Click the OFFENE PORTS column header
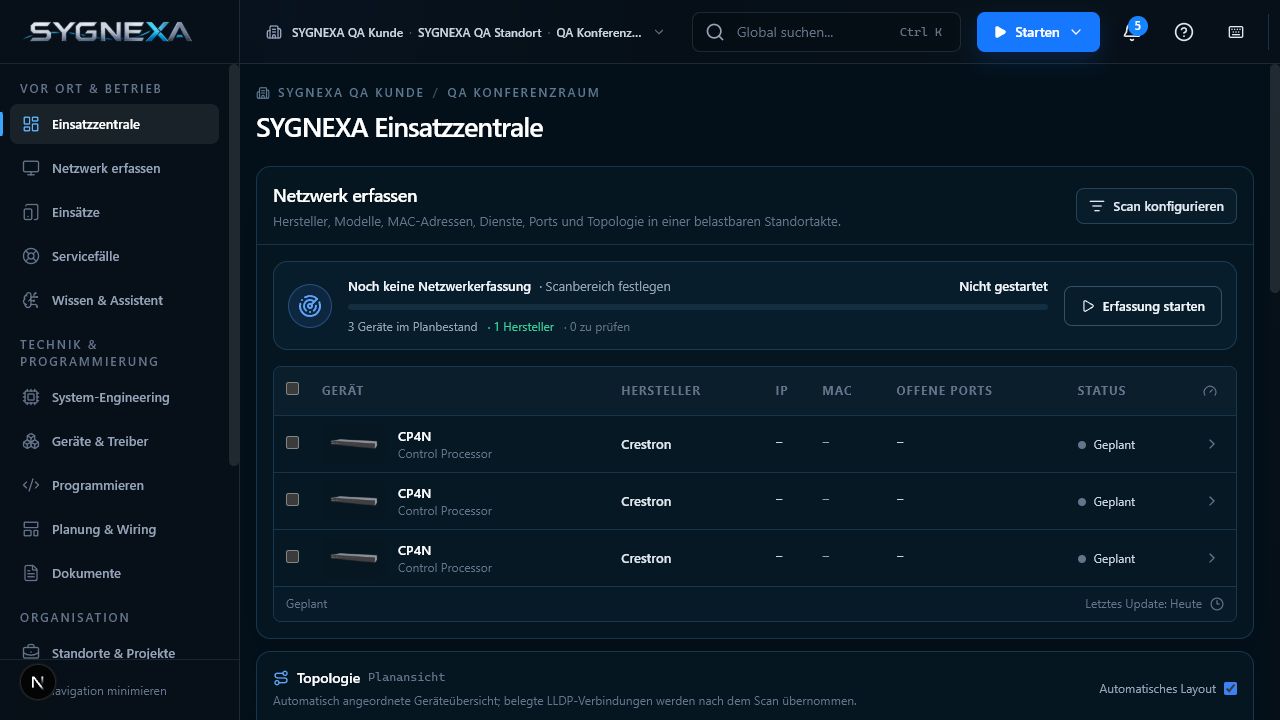Viewport: 1280px width, 720px height. pos(944,391)
